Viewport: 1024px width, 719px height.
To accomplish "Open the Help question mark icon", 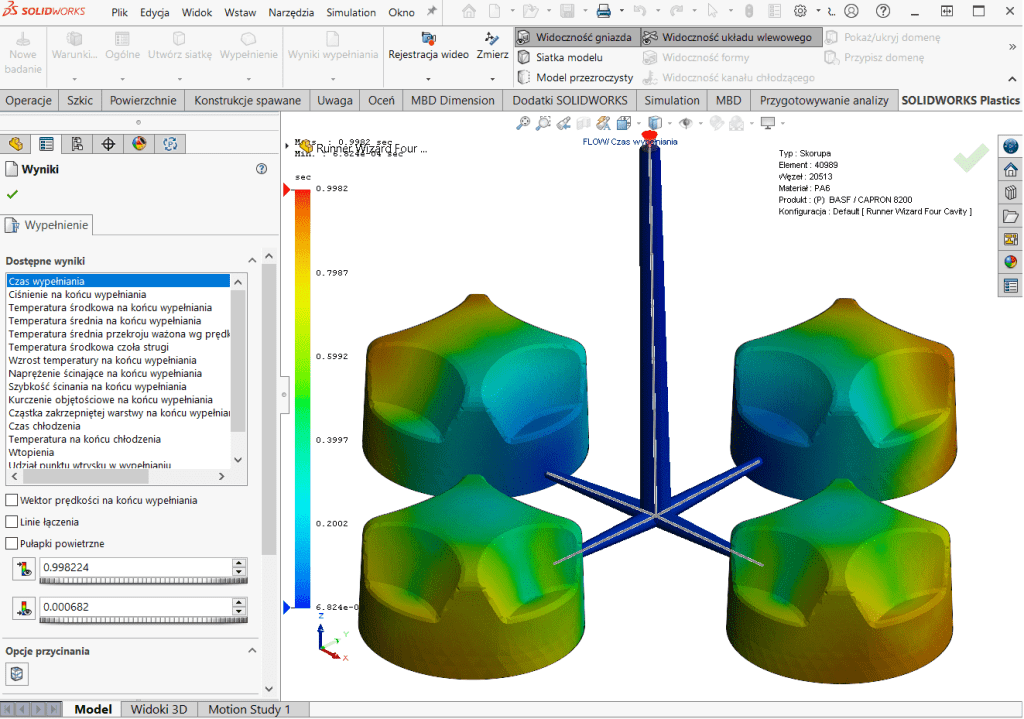I will (883, 11).
